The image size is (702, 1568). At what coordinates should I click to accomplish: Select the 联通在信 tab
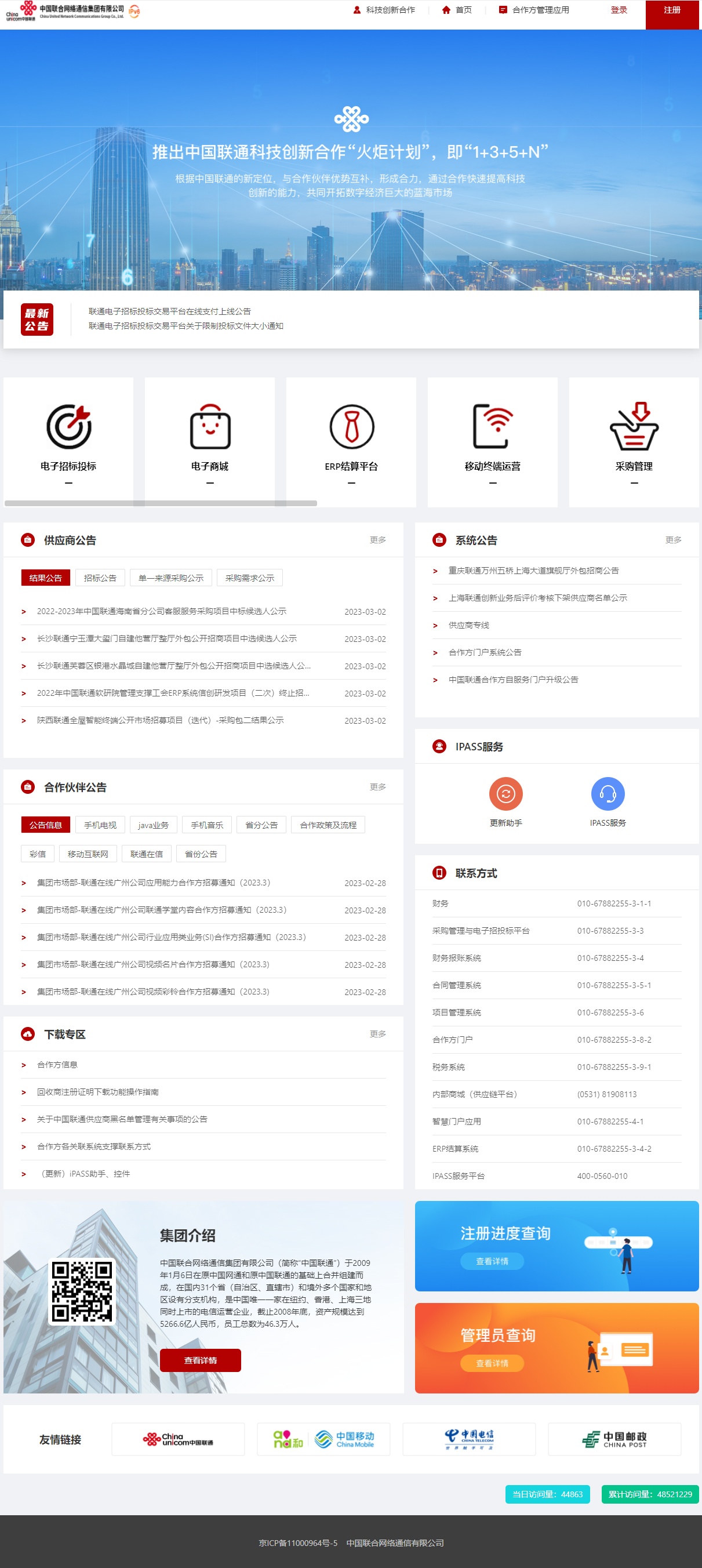(x=147, y=854)
